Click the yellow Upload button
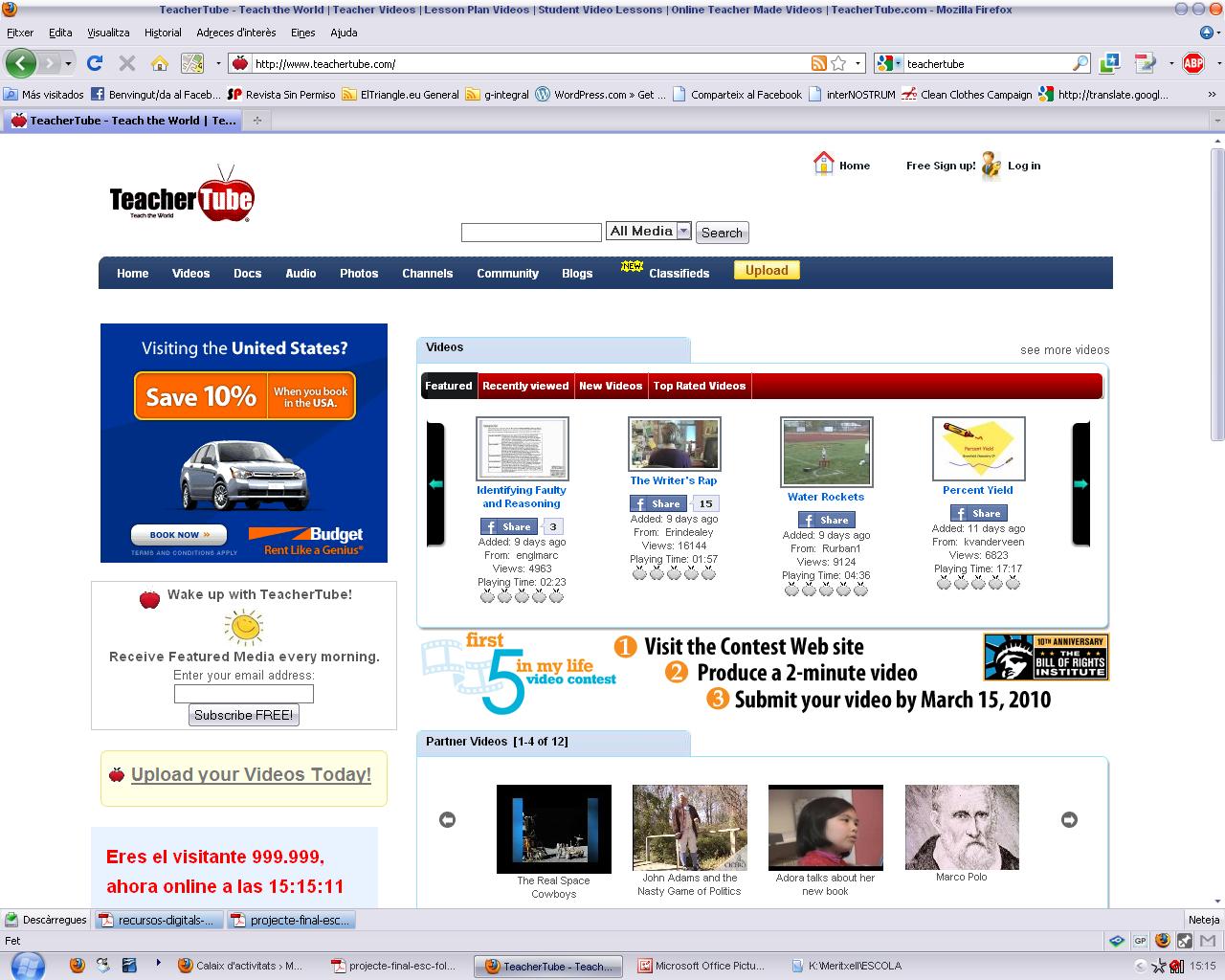The width and height of the screenshot is (1225, 980). 767,270
